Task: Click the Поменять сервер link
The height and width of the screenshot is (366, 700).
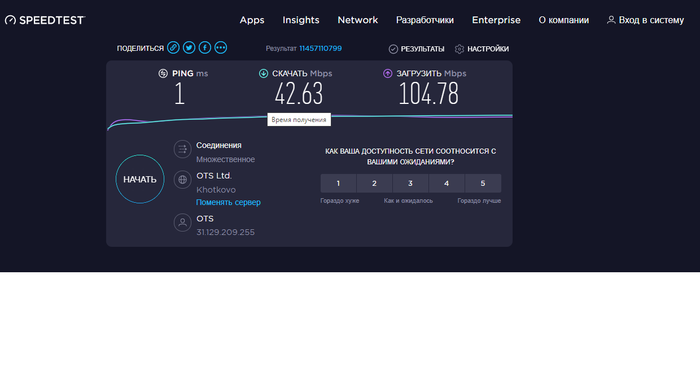Action: (x=228, y=202)
